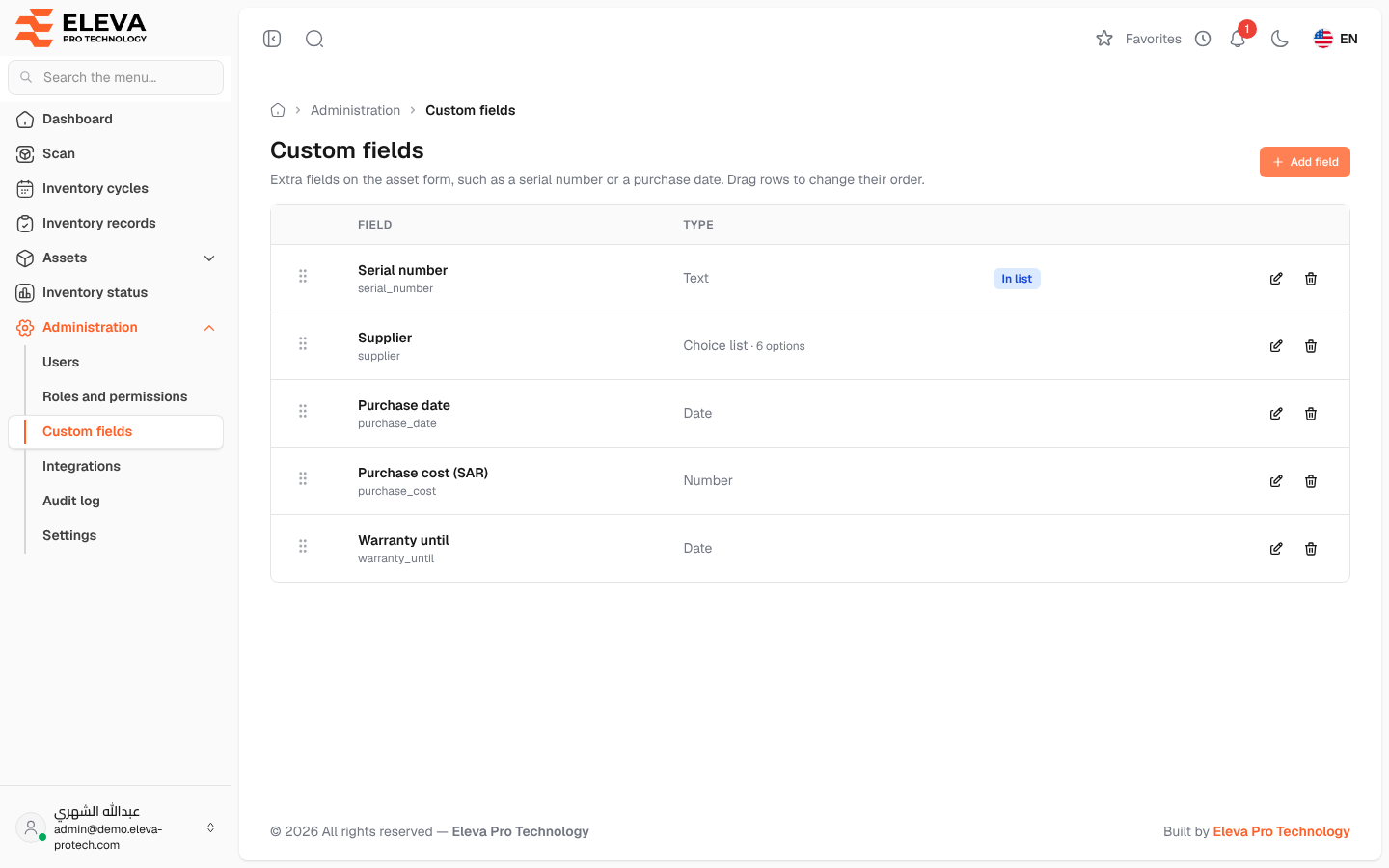Delete the Purchase date field
The height and width of the screenshot is (868, 1389).
(1311, 414)
